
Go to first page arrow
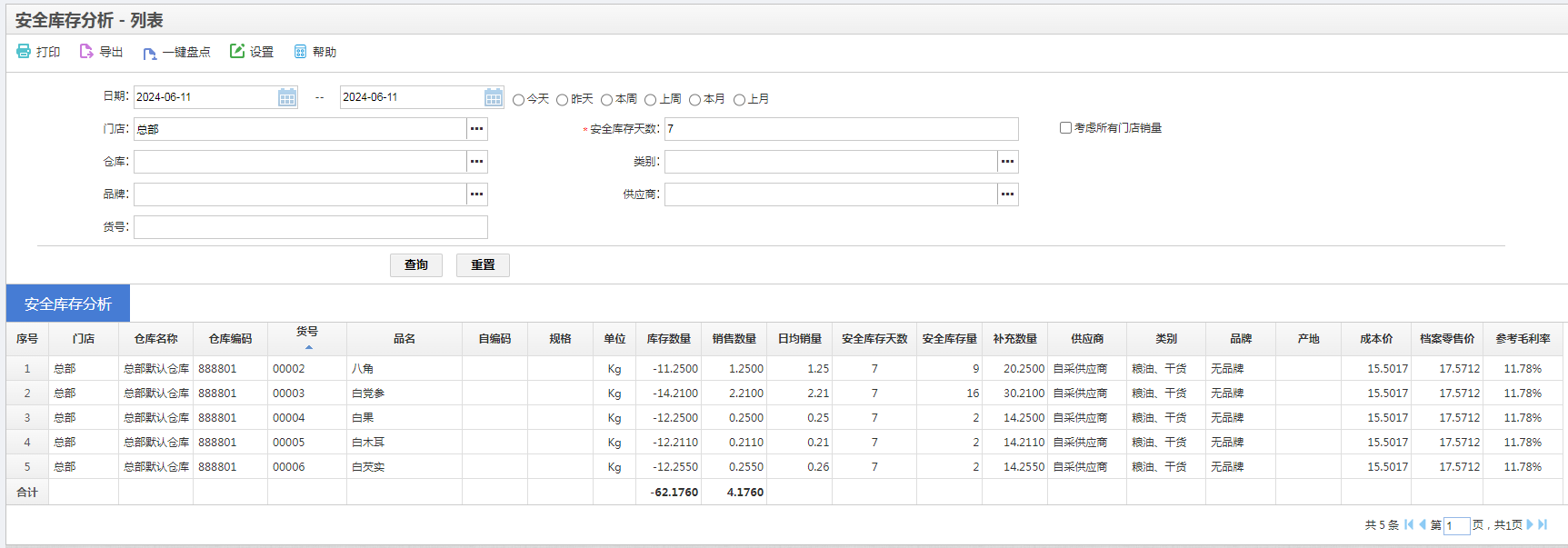click(x=1409, y=524)
